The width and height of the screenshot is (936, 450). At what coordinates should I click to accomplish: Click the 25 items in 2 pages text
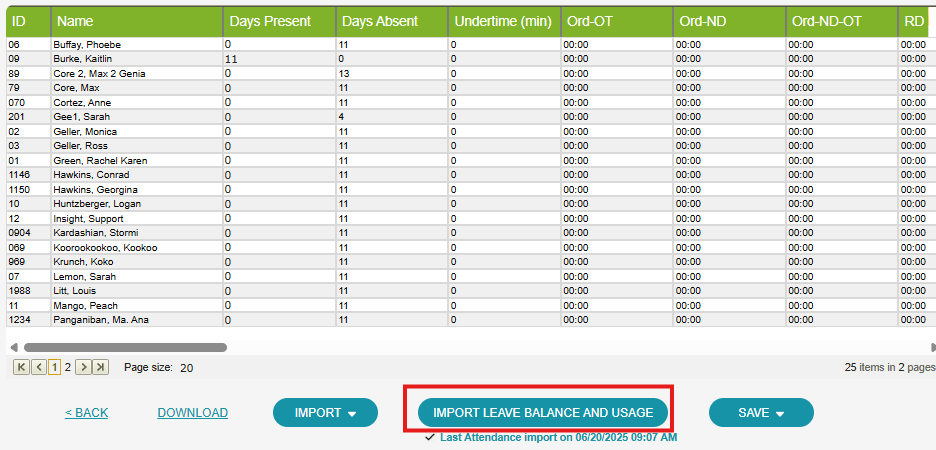point(890,367)
